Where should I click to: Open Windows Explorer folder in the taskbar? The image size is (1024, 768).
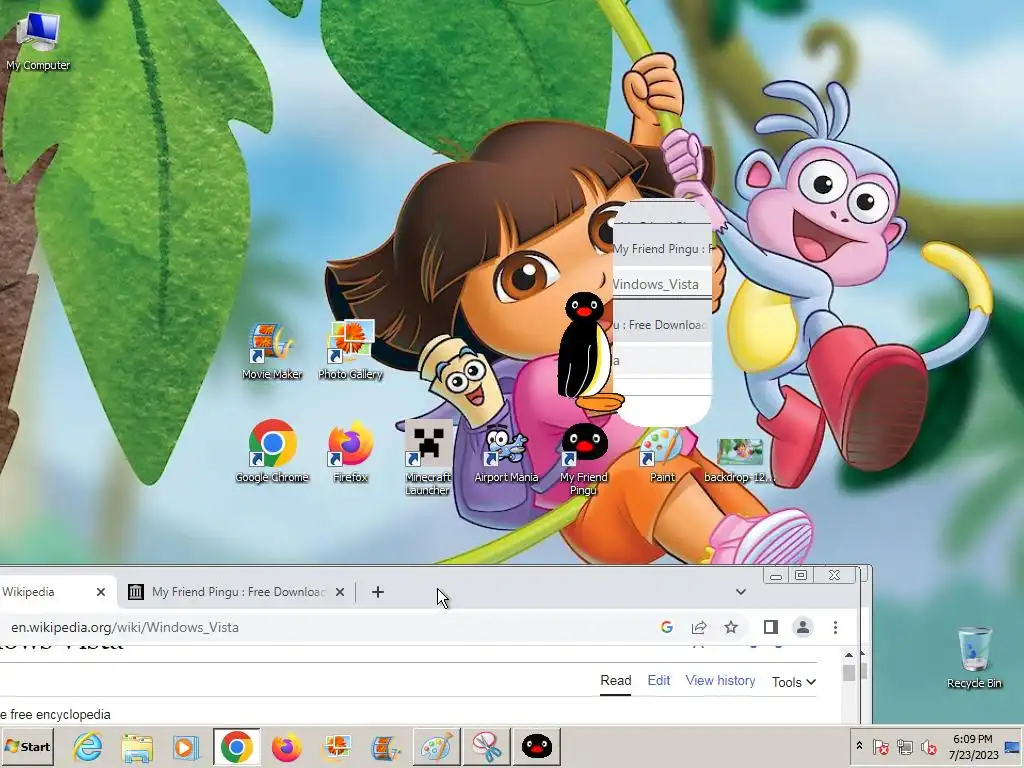pyautogui.click(x=136, y=747)
